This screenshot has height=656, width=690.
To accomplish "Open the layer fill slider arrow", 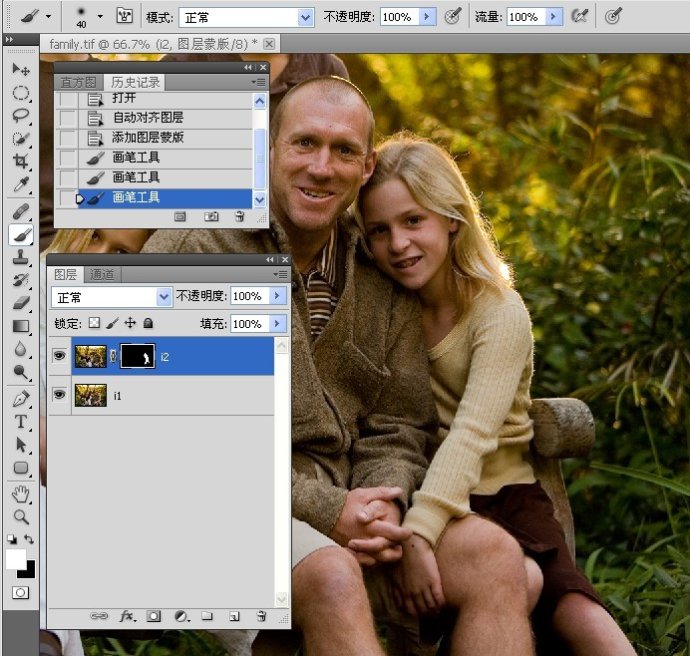I will click(x=277, y=323).
